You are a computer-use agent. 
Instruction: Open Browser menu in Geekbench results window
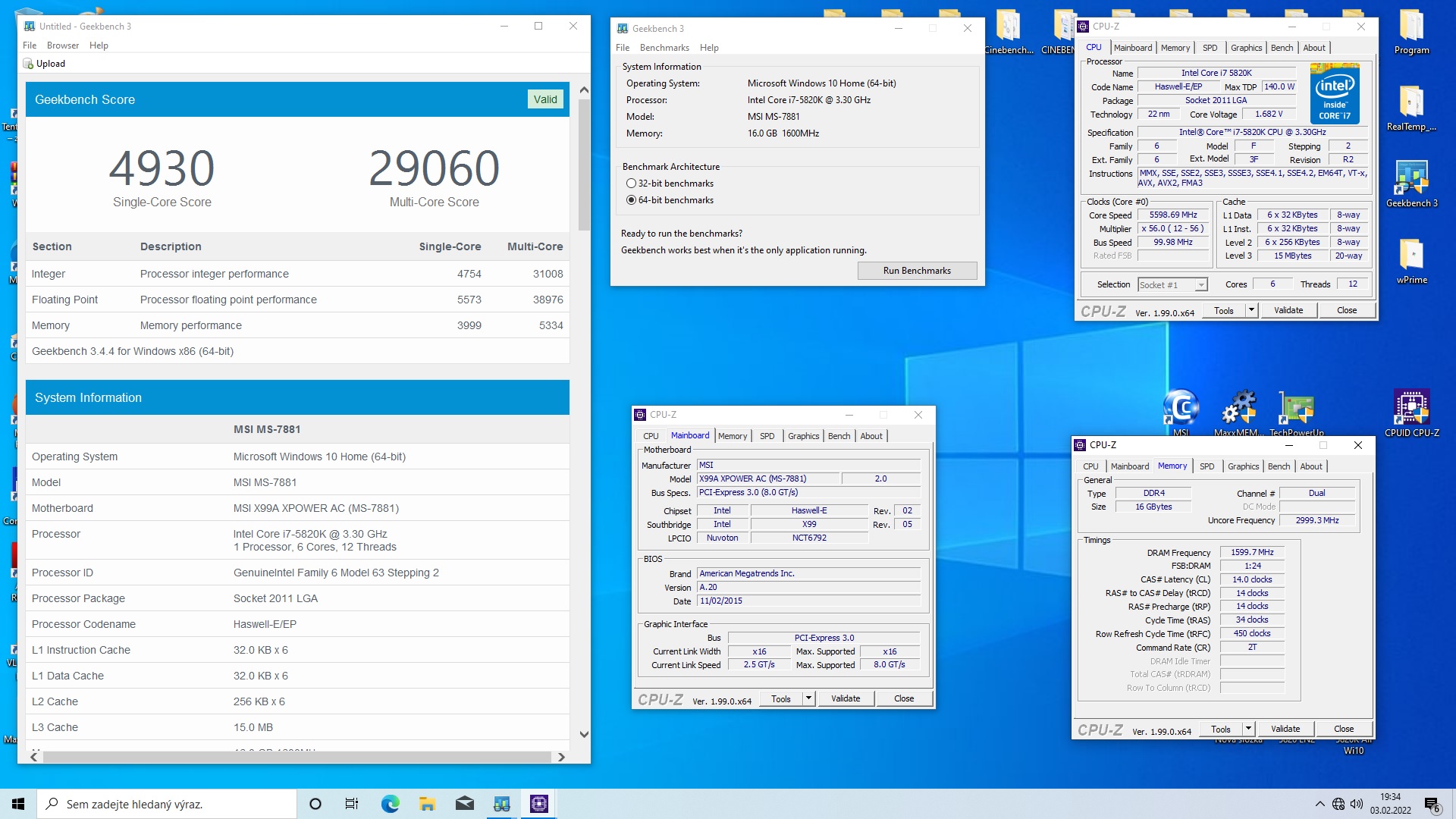coord(63,45)
